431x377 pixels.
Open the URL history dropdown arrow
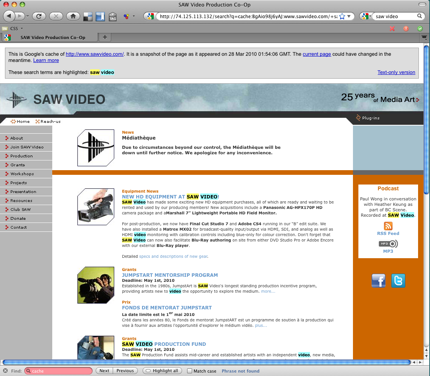[x=349, y=16]
